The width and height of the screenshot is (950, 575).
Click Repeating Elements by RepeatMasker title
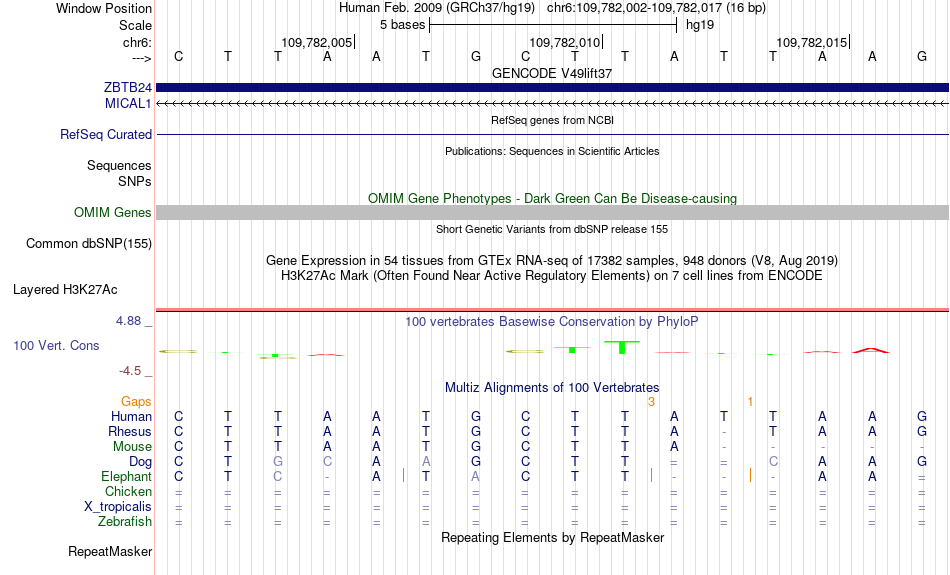(552, 537)
